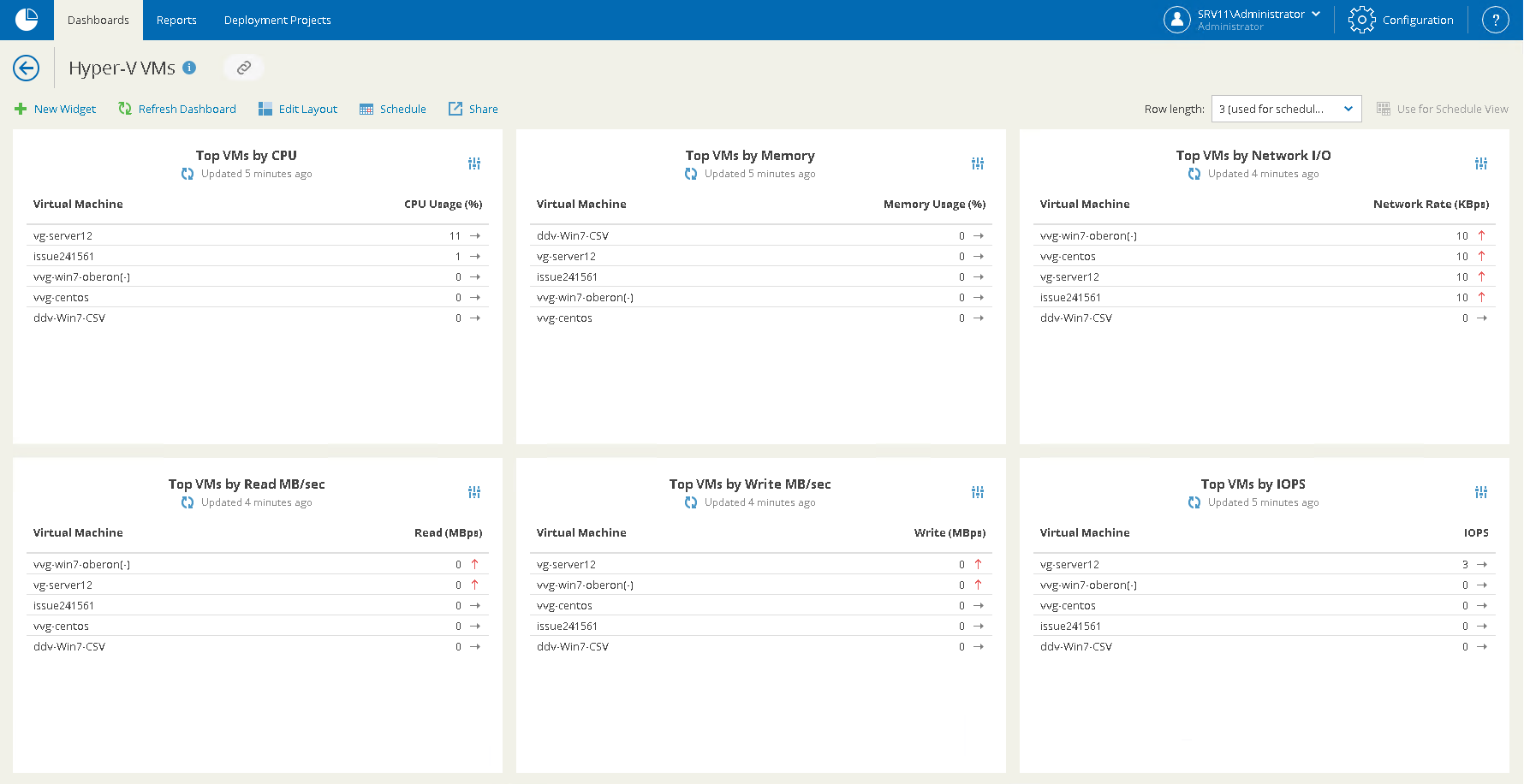Viewport: 1524px width, 784px height.
Task: Open the Reports tab
Action: pos(176,20)
